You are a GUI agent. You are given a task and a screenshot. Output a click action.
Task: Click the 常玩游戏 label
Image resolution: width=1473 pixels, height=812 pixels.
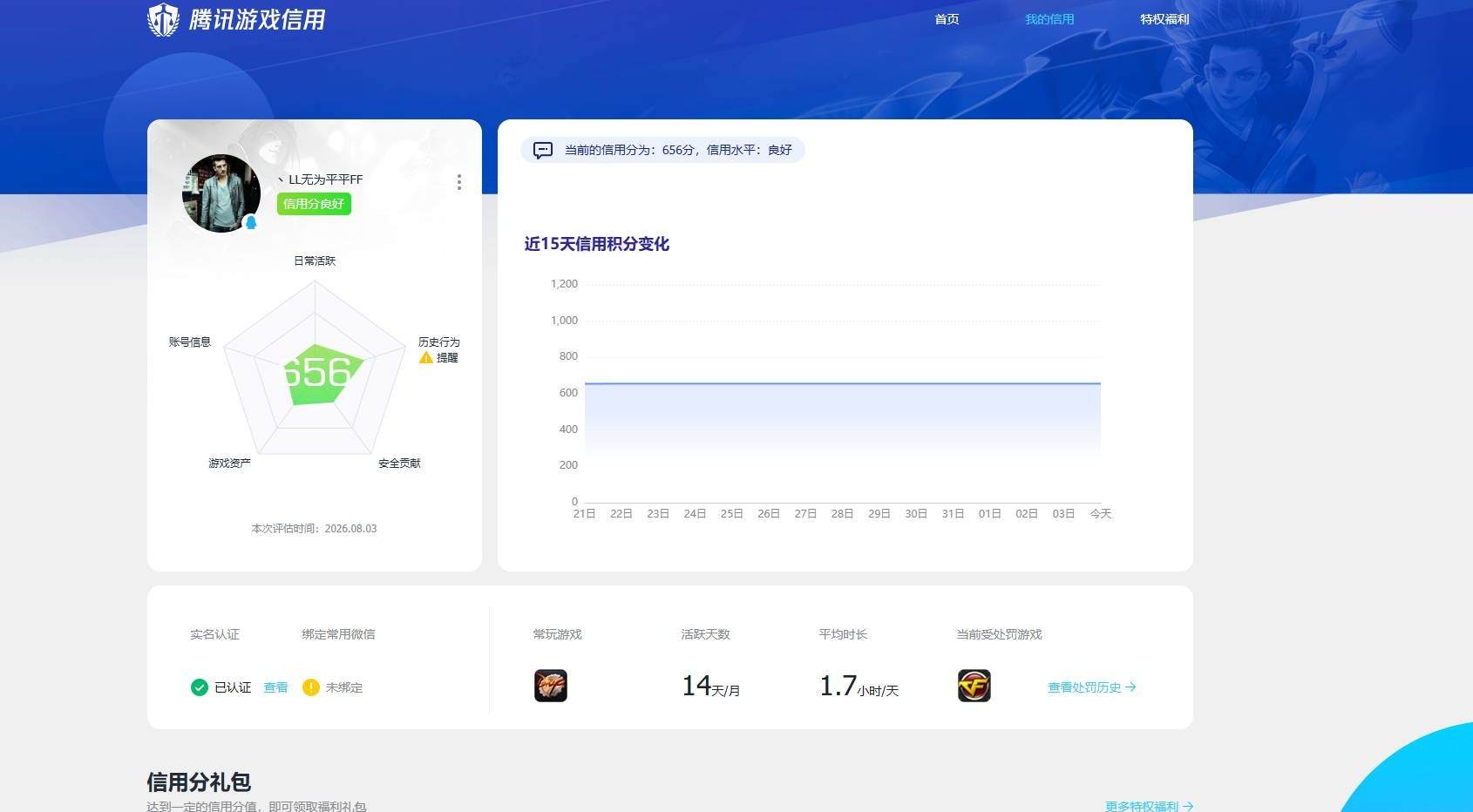tap(557, 634)
